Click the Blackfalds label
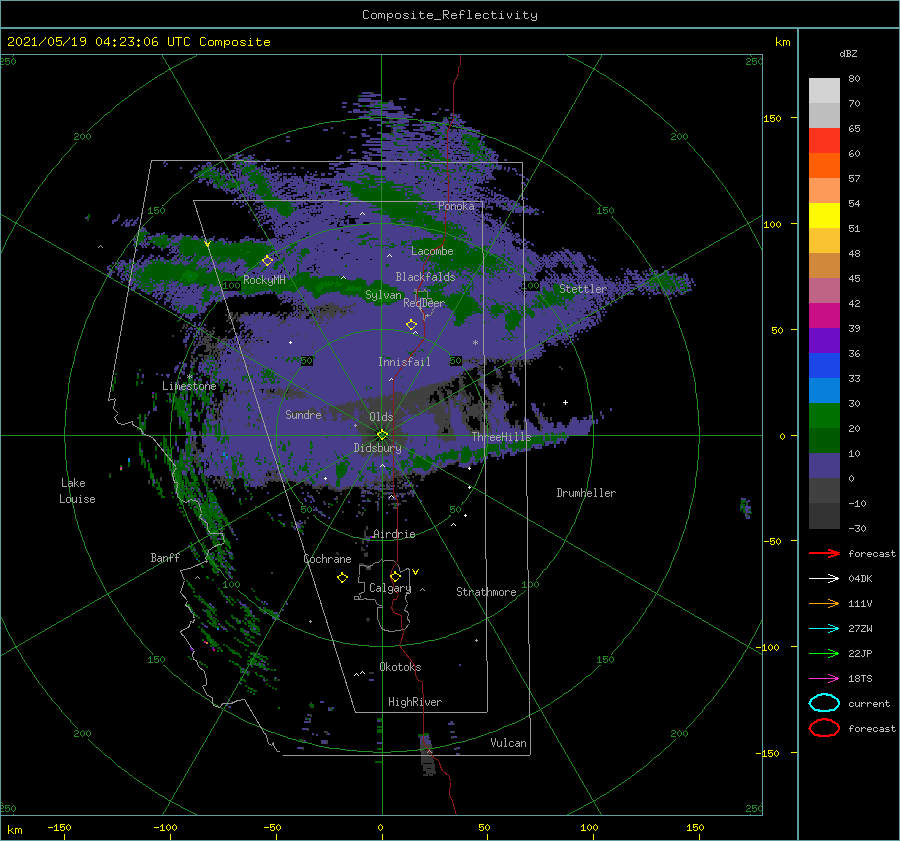Screen dimensions: 900x841 pyautogui.click(x=425, y=277)
